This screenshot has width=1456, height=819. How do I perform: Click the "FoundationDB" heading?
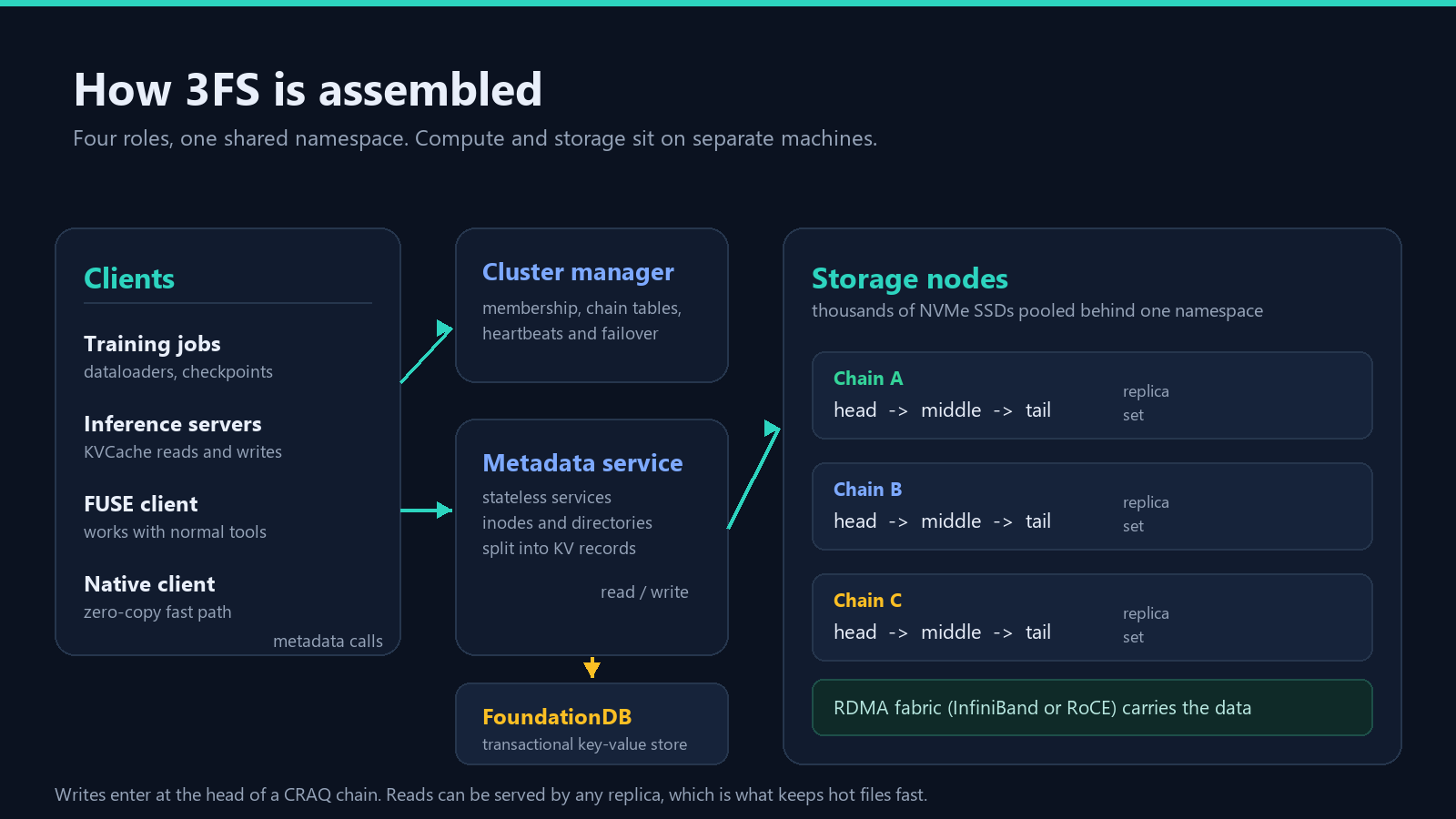pyautogui.click(x=557, y=717)
